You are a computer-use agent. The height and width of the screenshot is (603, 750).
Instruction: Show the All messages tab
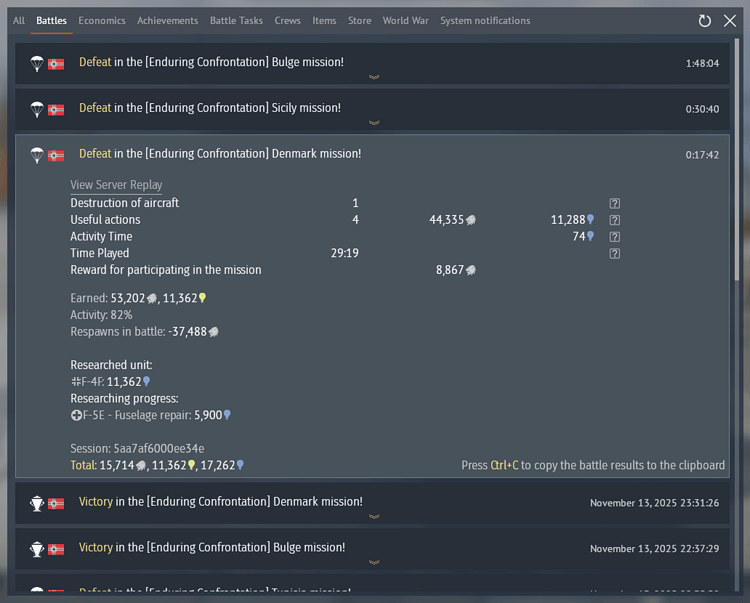point(19,21)
